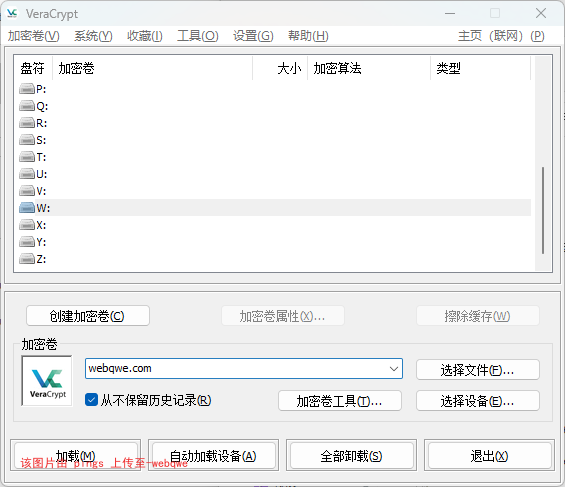Click 选择文件(F)... button
This screenshot has width=565, height=487.
click(x=477, y=370)
